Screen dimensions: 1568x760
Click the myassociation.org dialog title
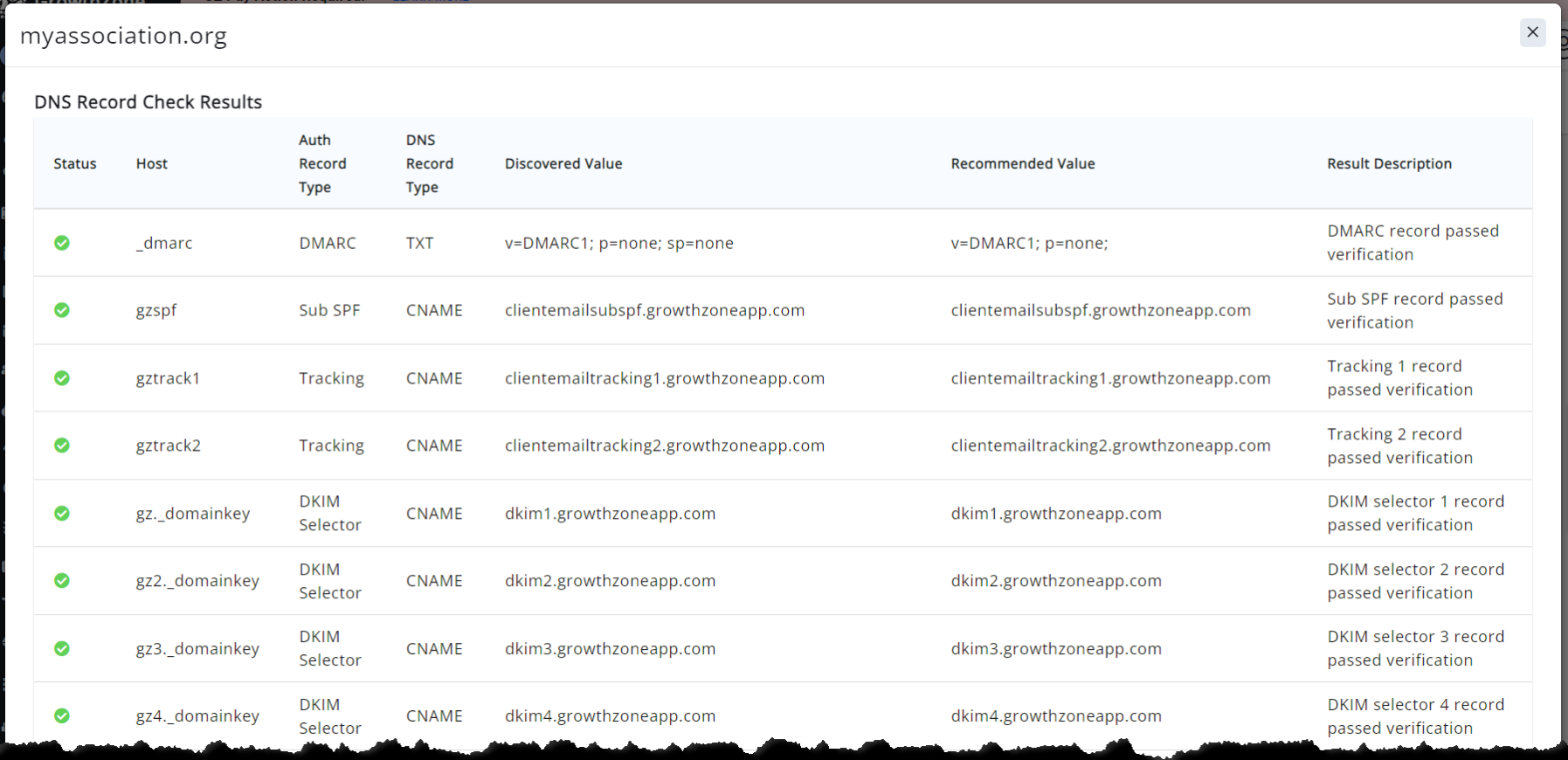point(123,36)
